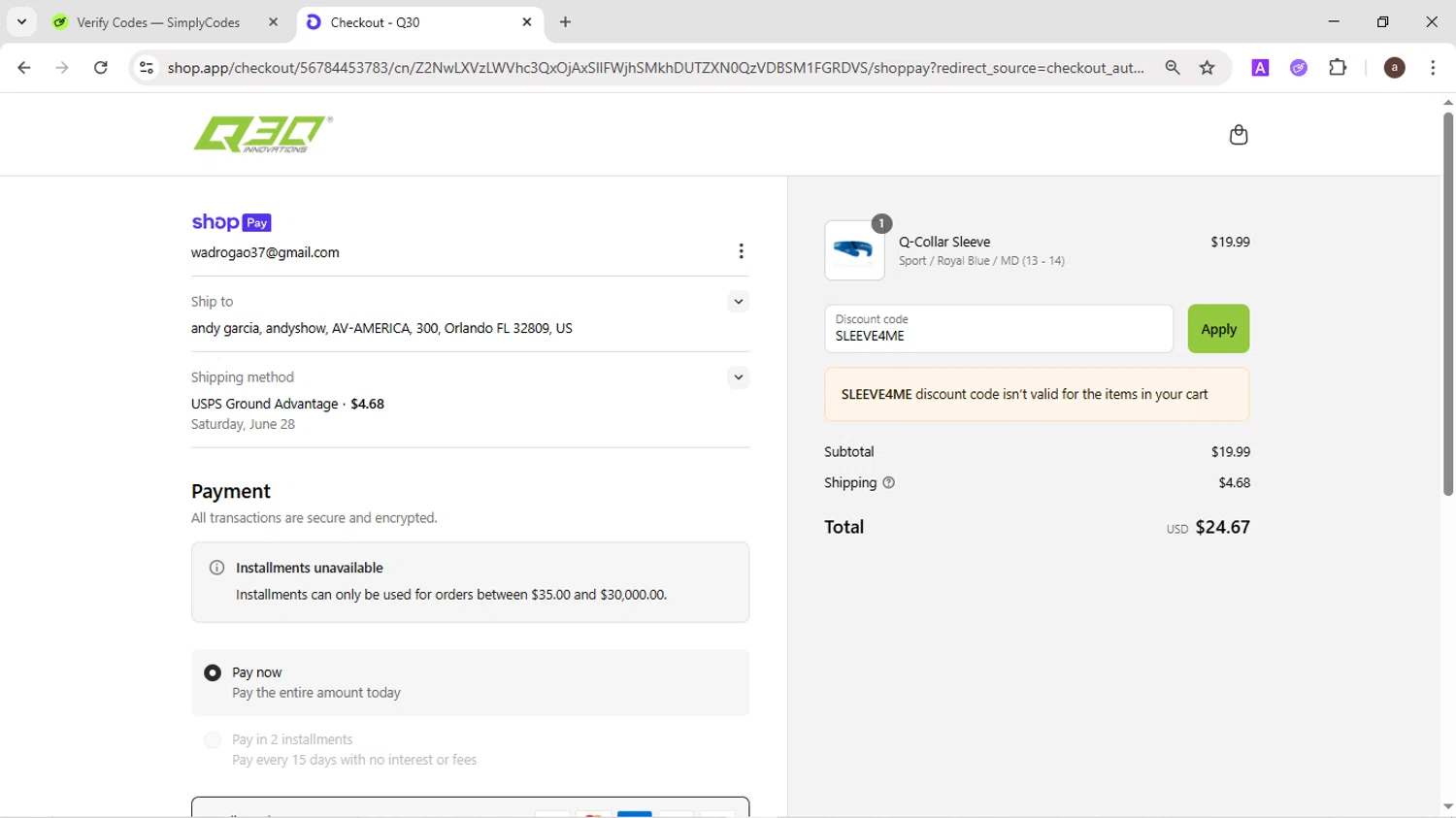The image size is (1456, 818).
Task: Click the shipping address text
Action: (x=381, y=328)
